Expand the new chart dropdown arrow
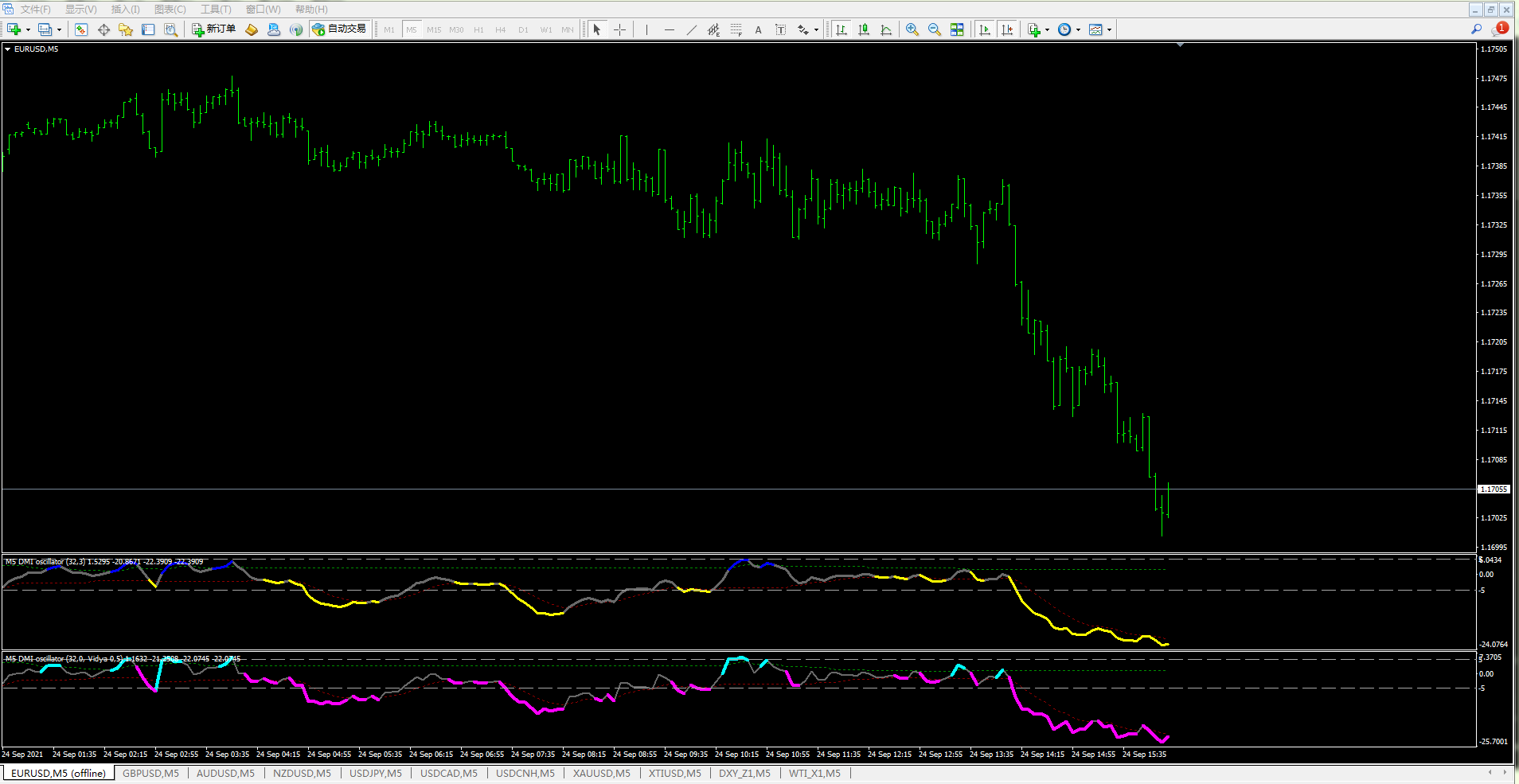This screenshot has height=784, width=1519. click(28, 30)
